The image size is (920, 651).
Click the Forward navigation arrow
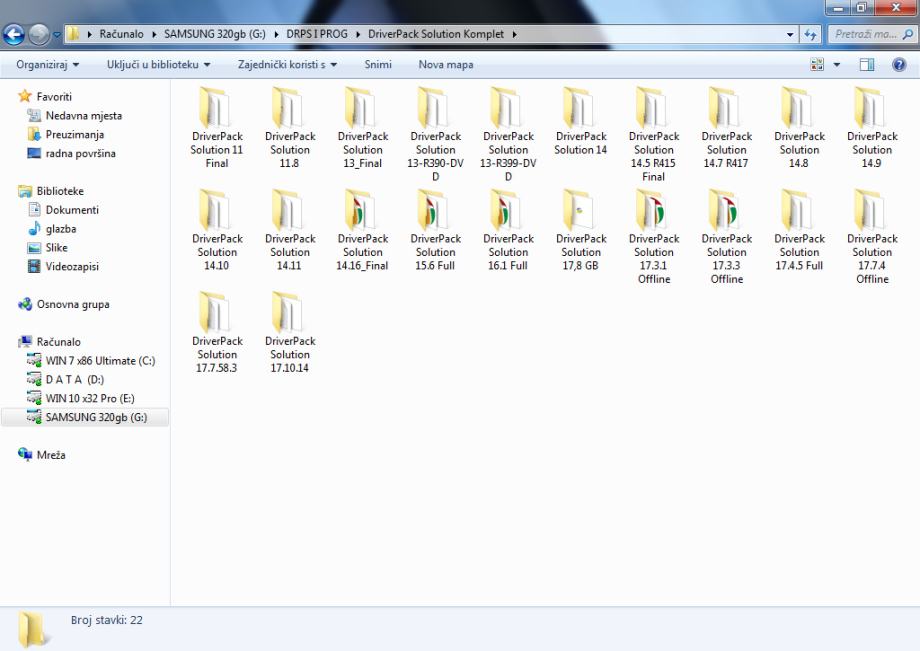click(39, 35)
